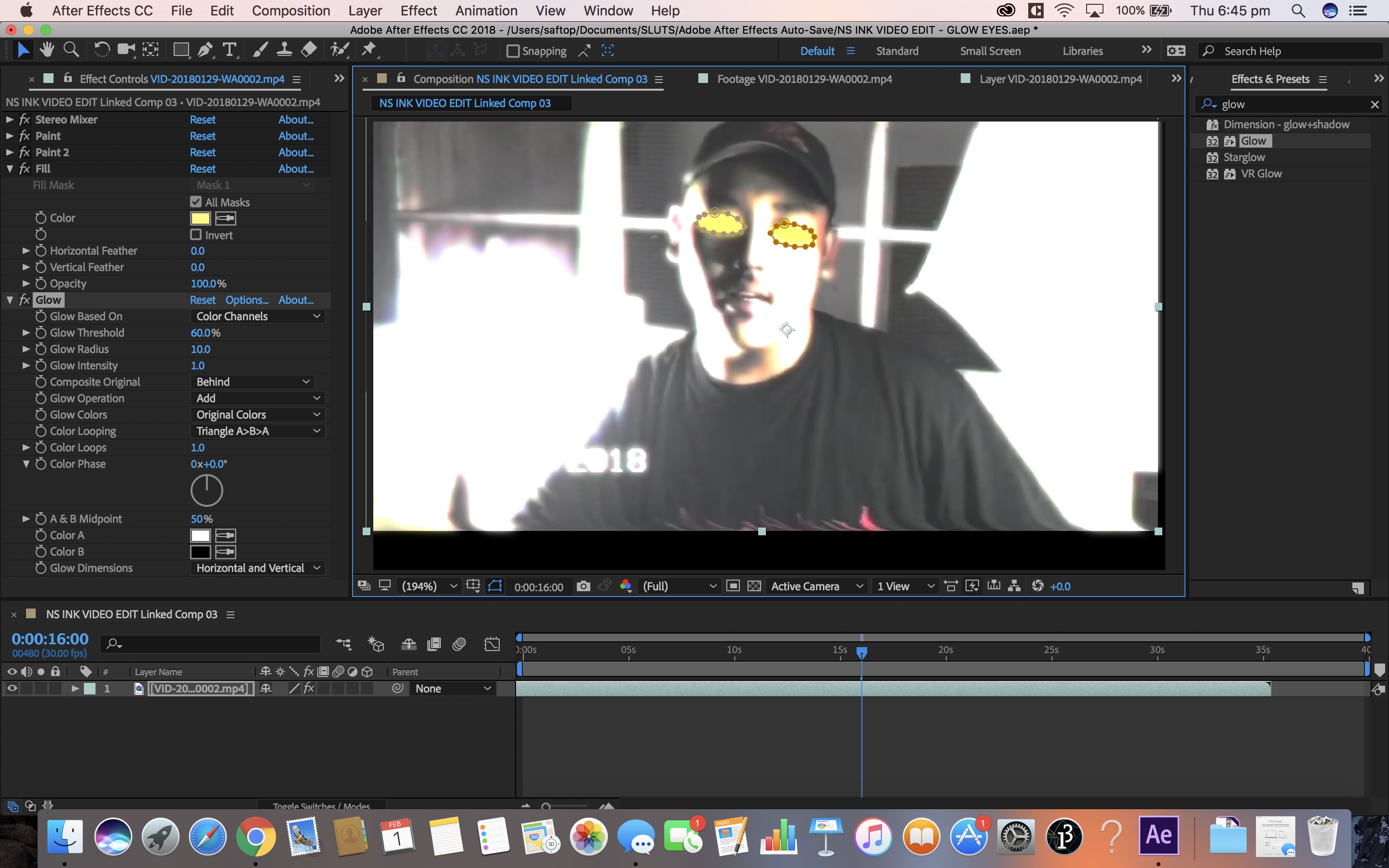Toggle the Glow Radius stopwatch
Viewport: 1389px width, 868px height.
coord(41,349)
